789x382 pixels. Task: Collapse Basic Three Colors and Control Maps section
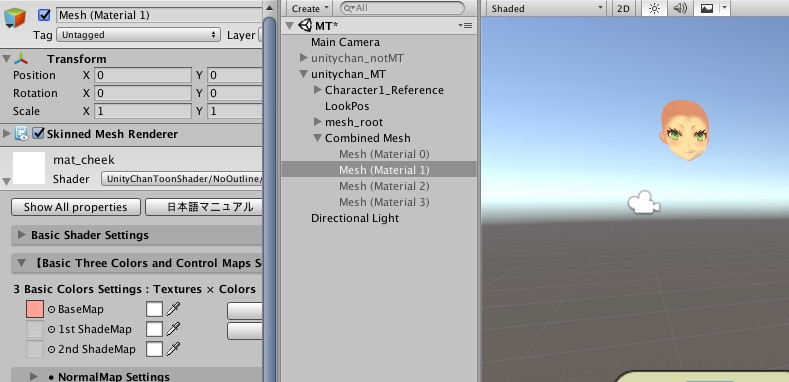tap(21, 263)
